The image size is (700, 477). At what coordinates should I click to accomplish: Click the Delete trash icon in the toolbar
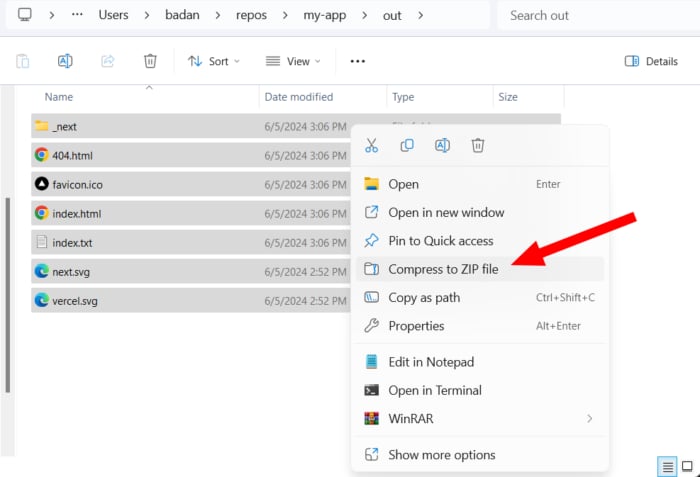[x=150, y=61]
